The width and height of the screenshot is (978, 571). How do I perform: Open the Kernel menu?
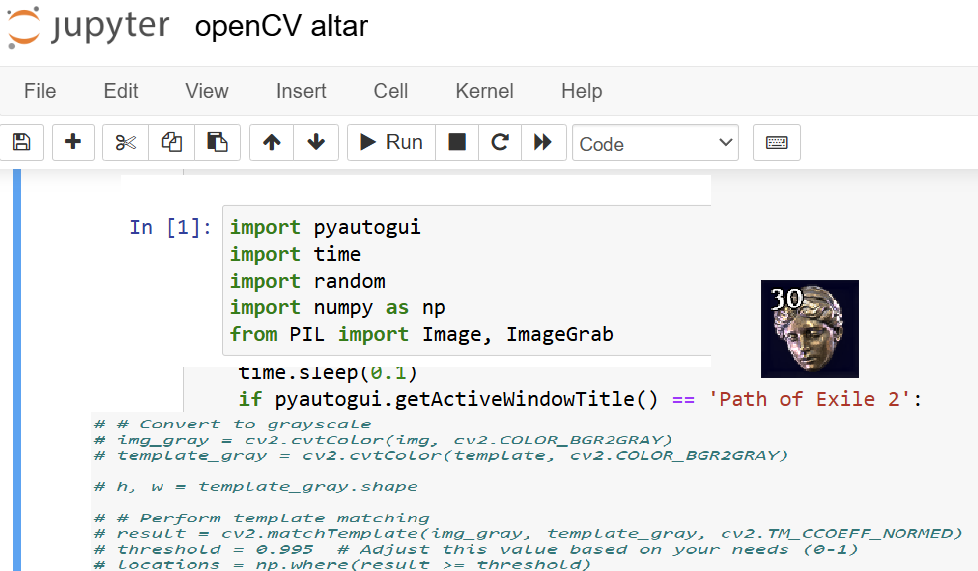click(x=484, y=91)
